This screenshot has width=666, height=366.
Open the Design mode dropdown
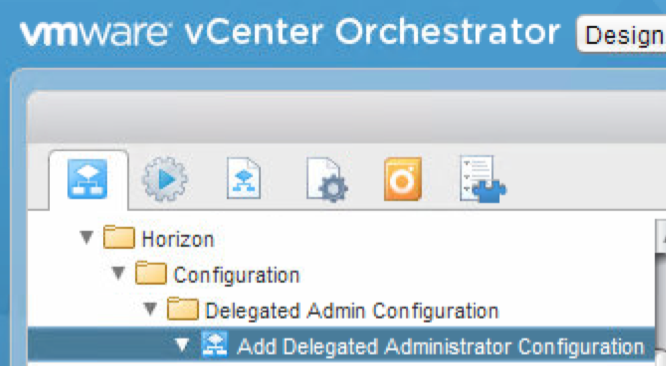621,34
